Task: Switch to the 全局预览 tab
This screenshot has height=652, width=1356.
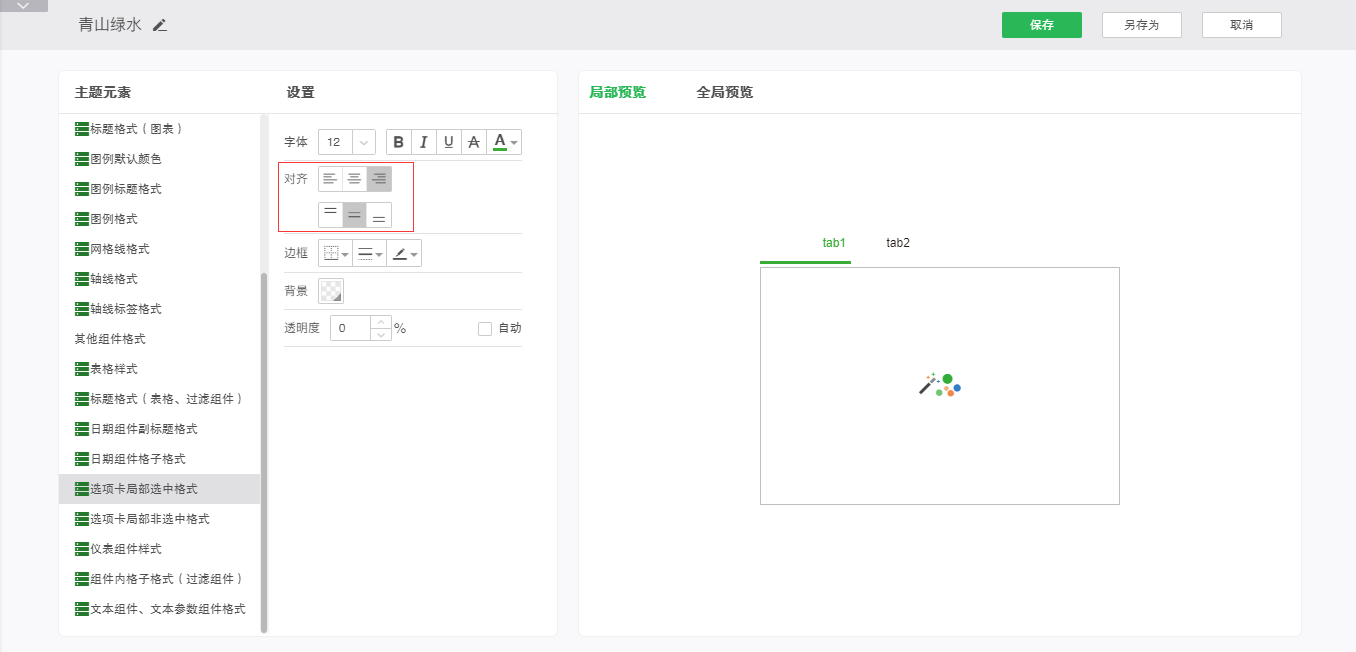Action: (724, 92)
